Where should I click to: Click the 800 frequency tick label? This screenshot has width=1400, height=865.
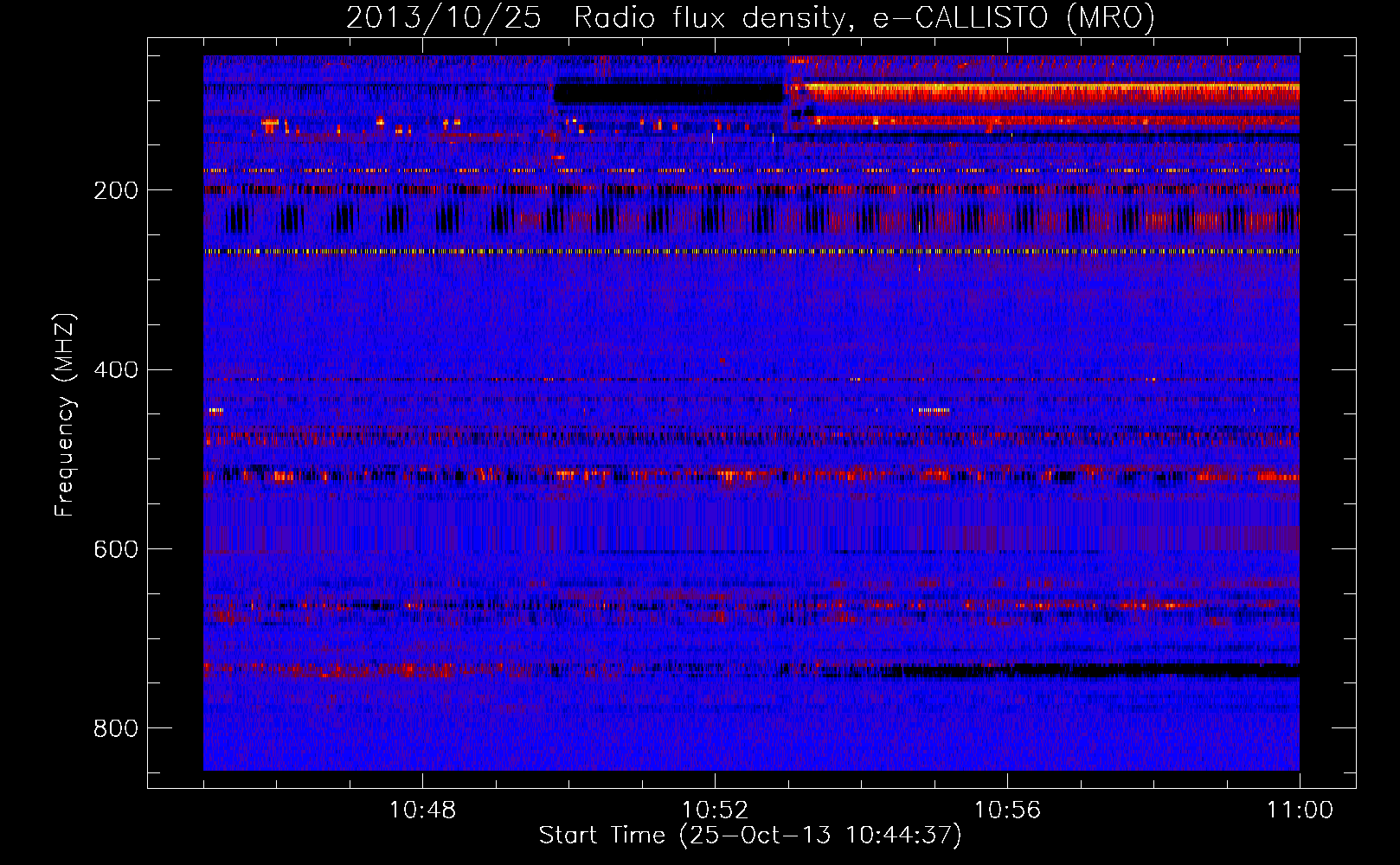coord(116,729)
